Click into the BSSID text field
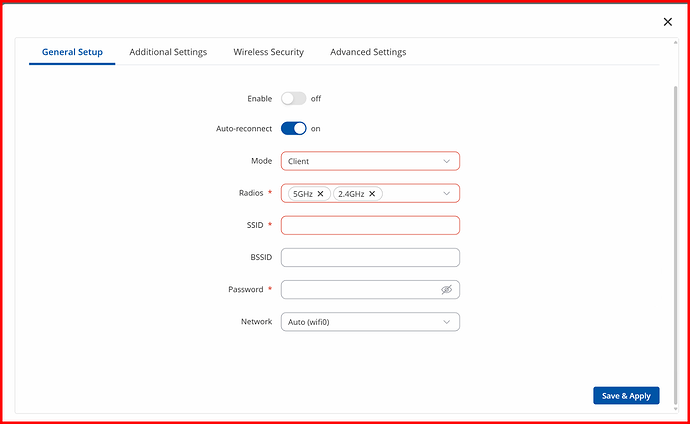The height and width of the screenshot is (424, 690). pos(370,257)
